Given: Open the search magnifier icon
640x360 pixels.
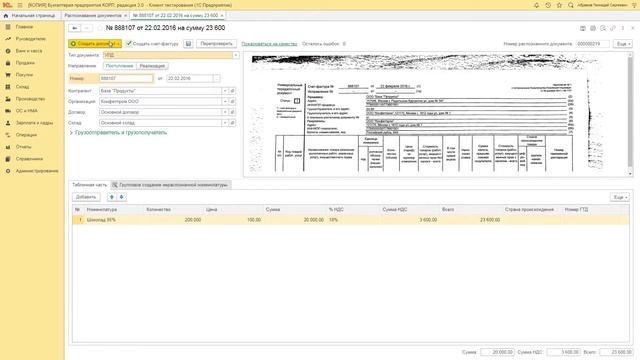Looking at the screenshot, I should coord(571,5).
